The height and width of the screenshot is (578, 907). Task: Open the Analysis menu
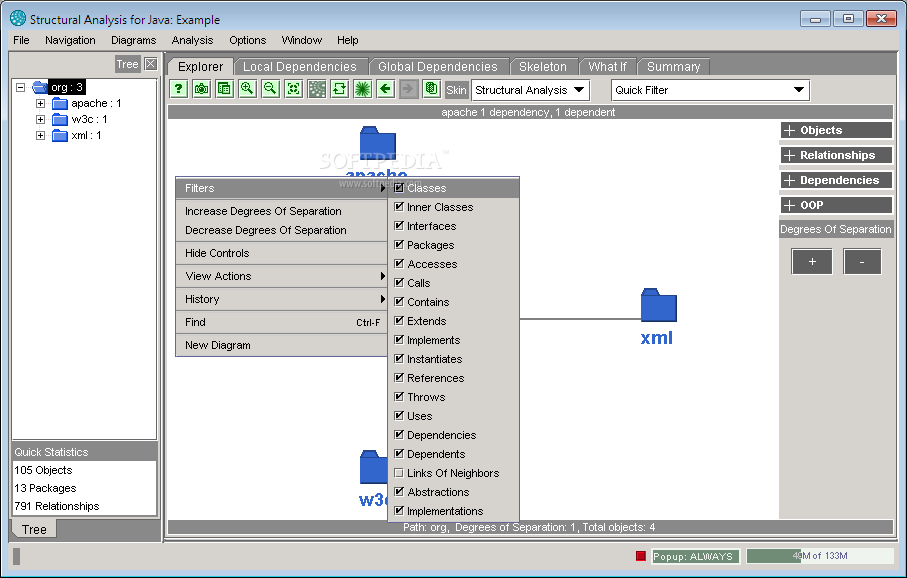coord(192,40)
